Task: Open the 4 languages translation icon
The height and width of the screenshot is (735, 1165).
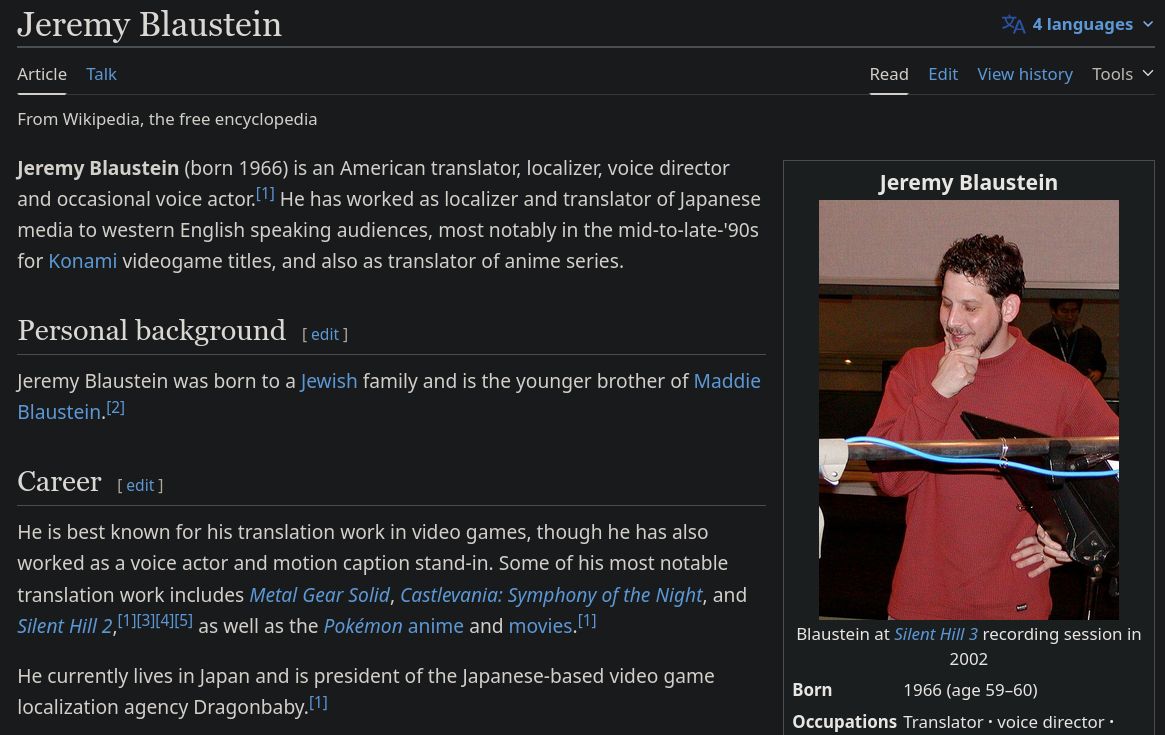Action: pyautogui.click(x=1013, y=25)
